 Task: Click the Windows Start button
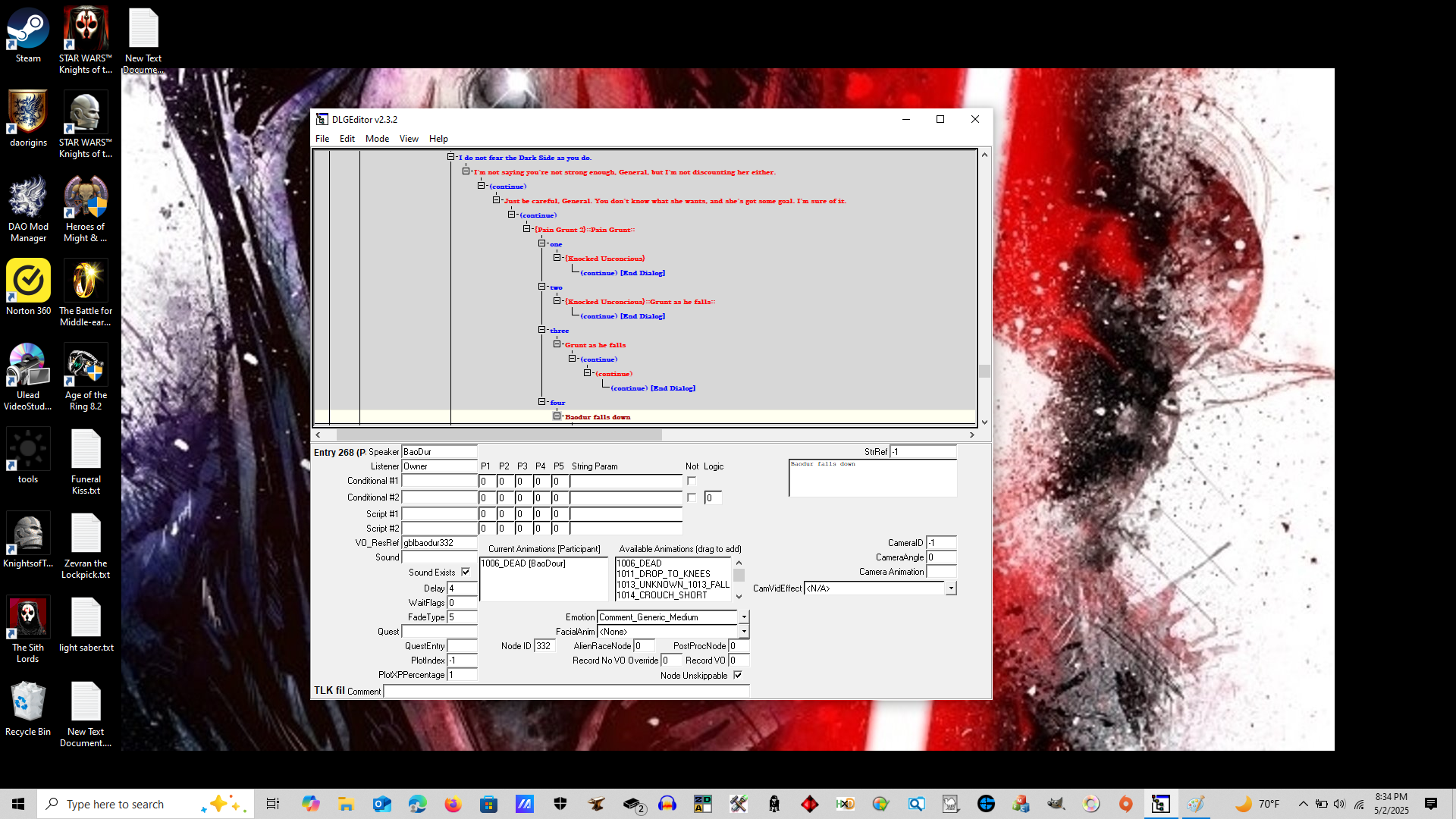click(18, 804)
